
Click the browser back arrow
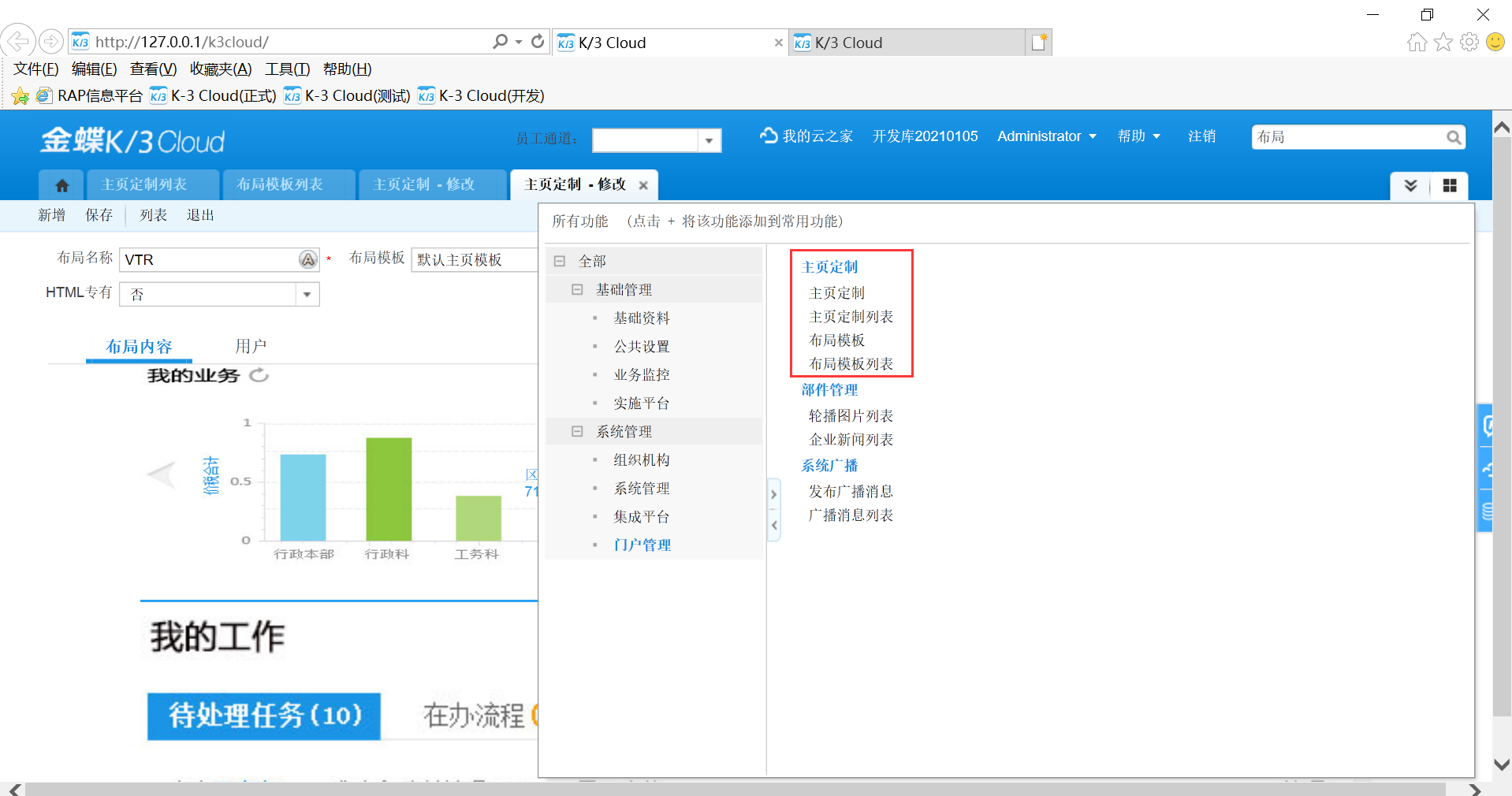pyautogui.click(x=18, y=41)
